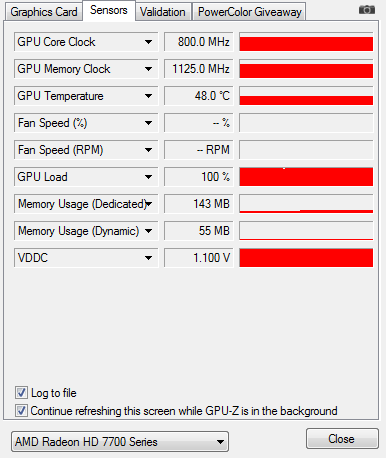Expand the GPU Load sensor dropdown

coord(148,177)
